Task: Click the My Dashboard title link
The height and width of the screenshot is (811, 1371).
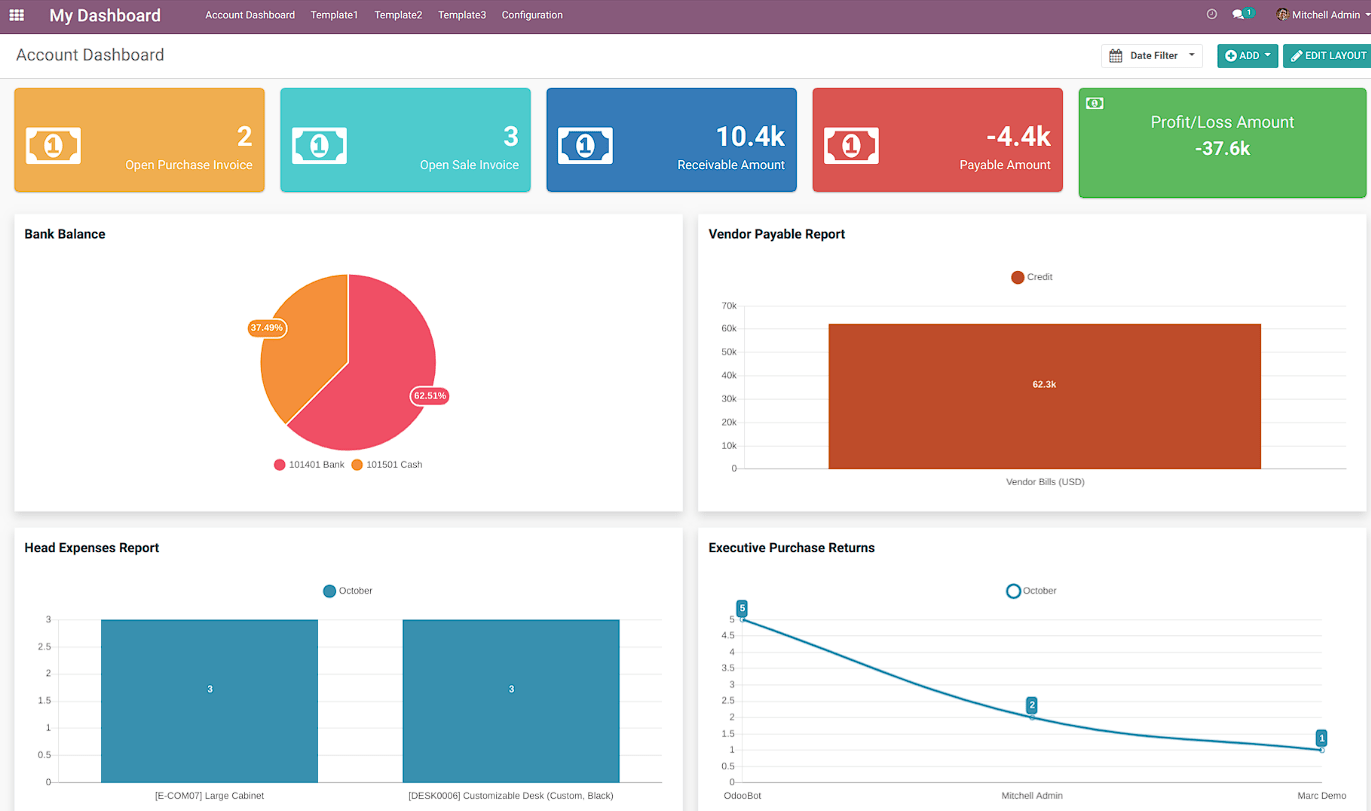Action: click(x=105, y=15)
